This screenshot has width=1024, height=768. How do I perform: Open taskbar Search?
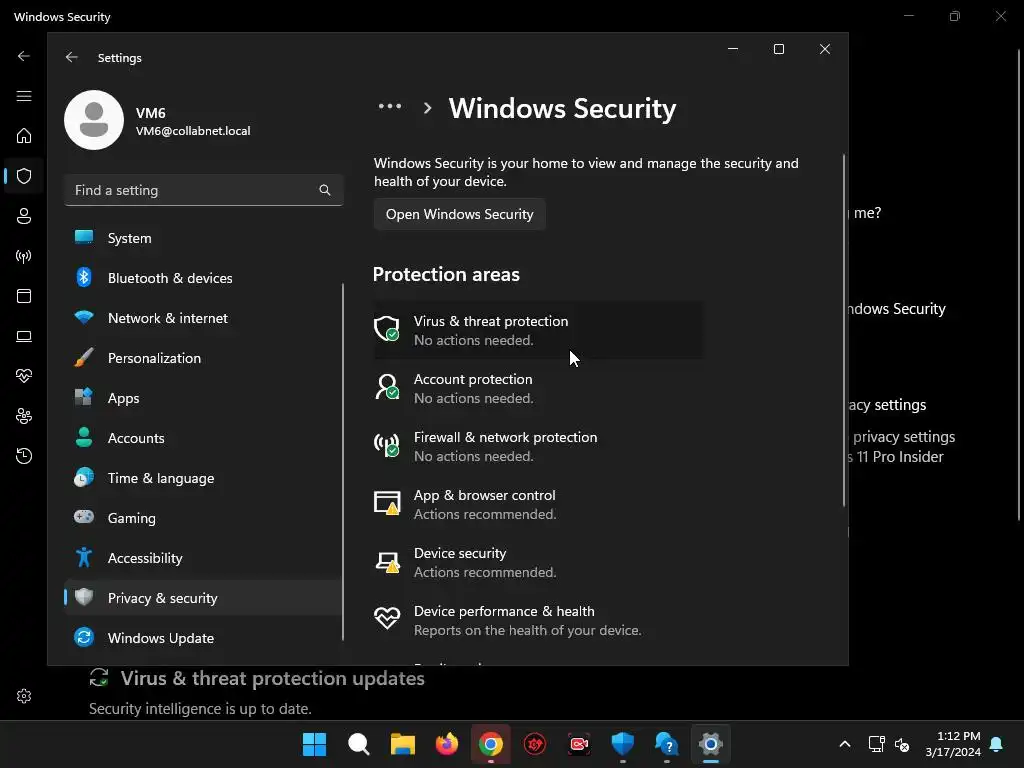coord(359,744)
